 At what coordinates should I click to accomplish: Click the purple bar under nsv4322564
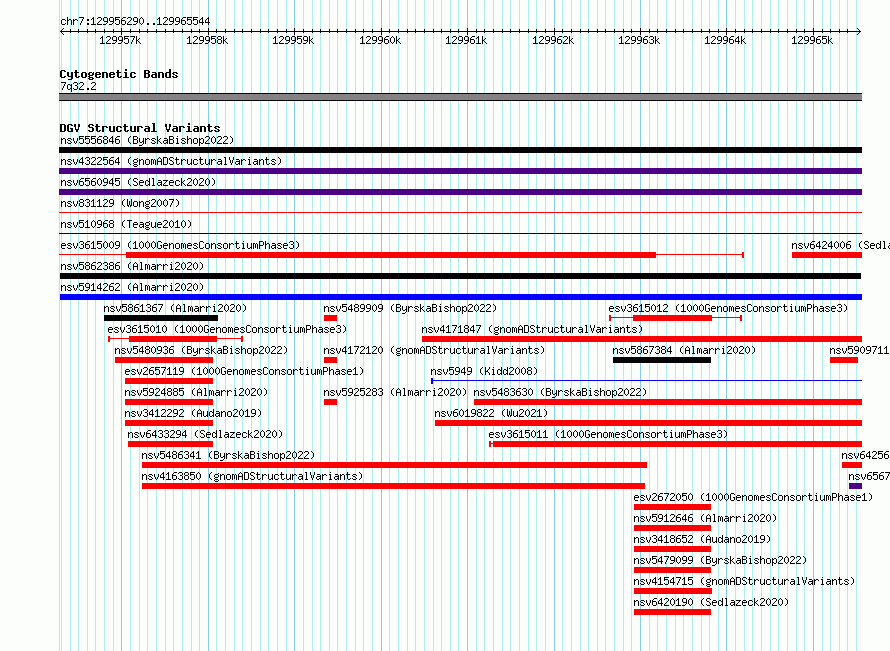point(460,171)
